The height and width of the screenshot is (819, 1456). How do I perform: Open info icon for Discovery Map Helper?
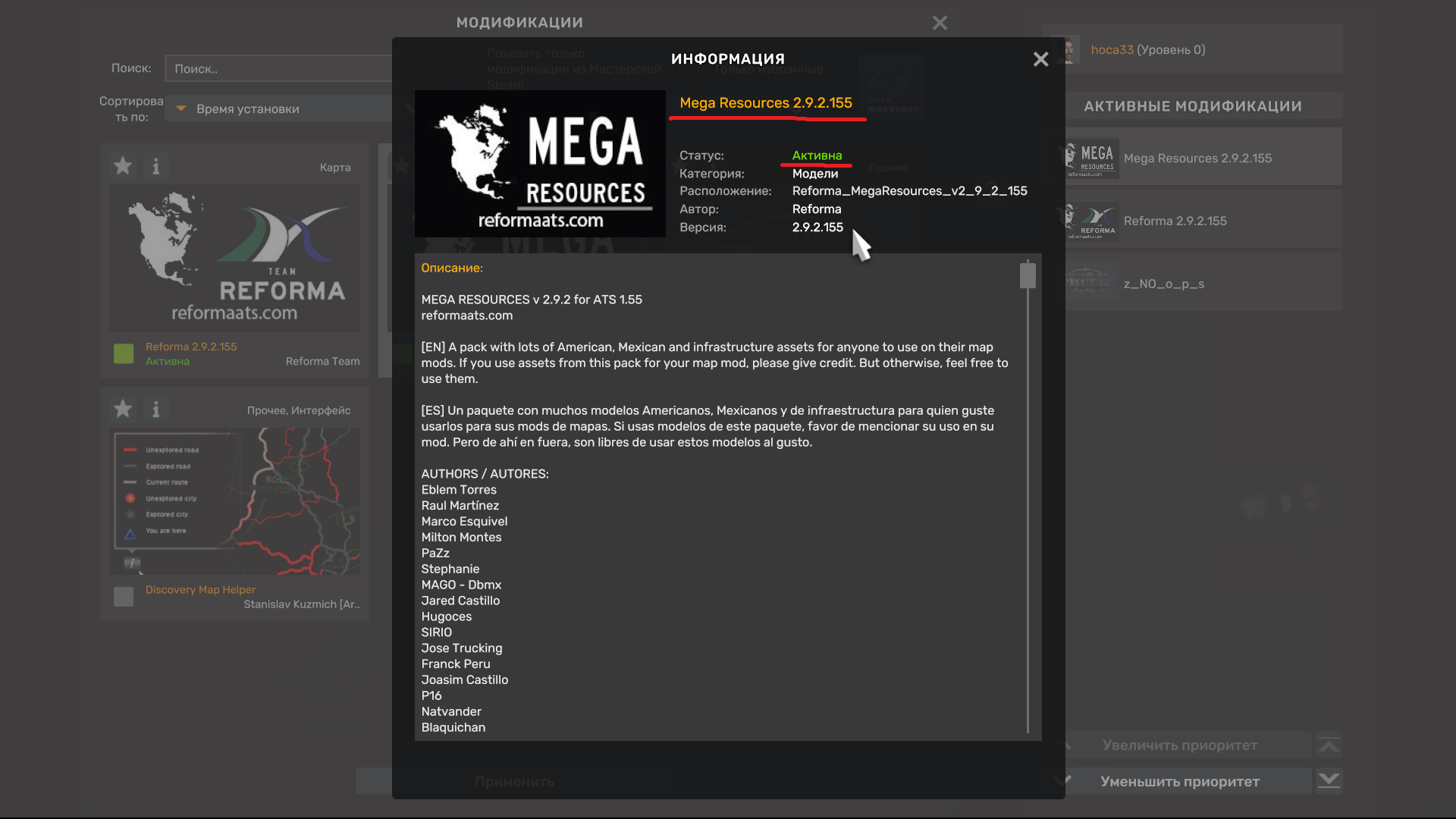pos(156,409)
